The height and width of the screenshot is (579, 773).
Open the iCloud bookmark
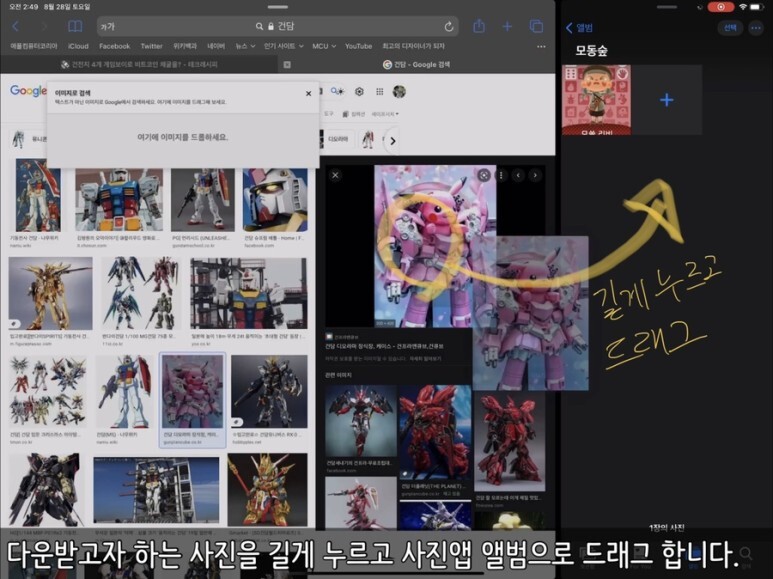coord(78,46)
